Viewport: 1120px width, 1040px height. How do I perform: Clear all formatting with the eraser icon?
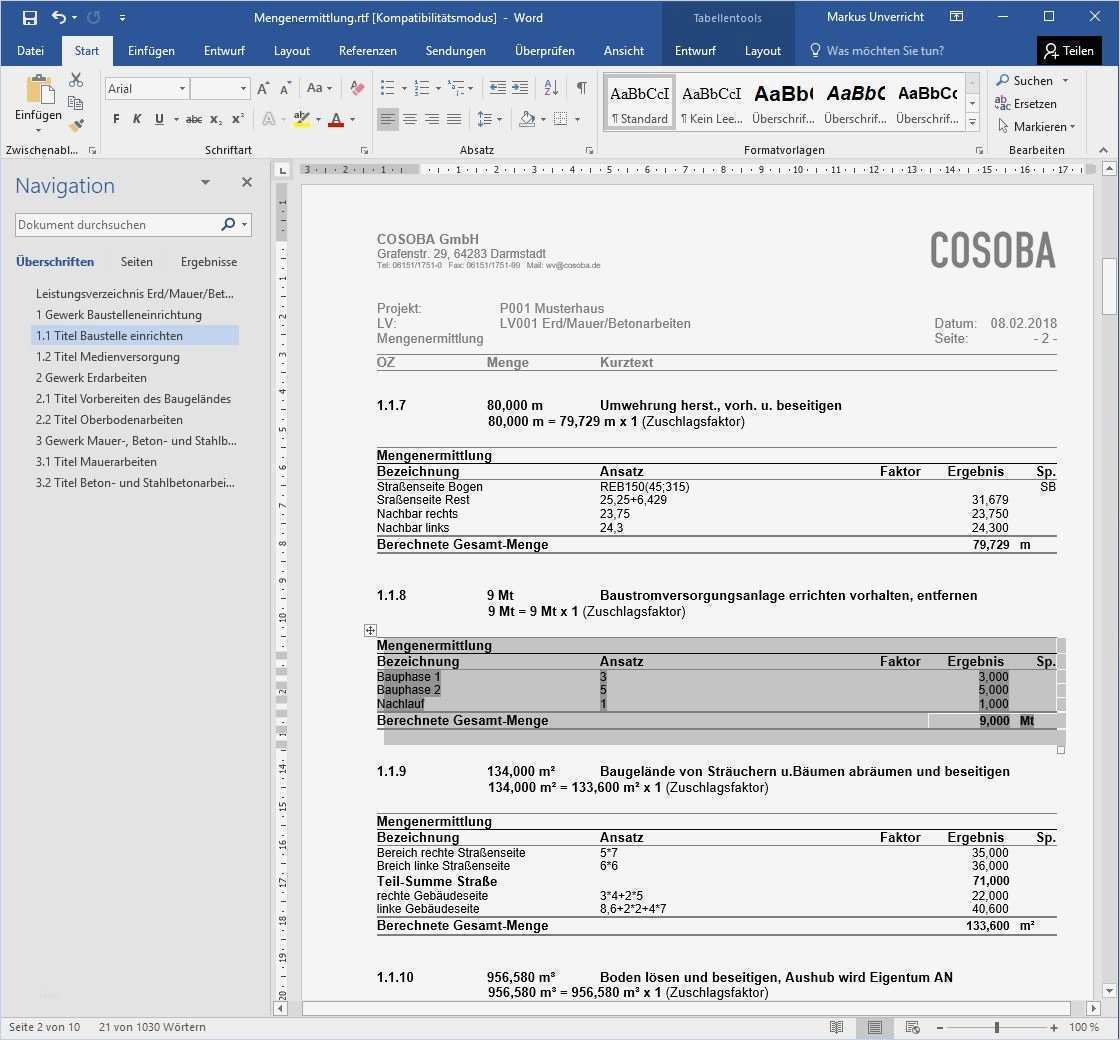(x=357, y=88)
